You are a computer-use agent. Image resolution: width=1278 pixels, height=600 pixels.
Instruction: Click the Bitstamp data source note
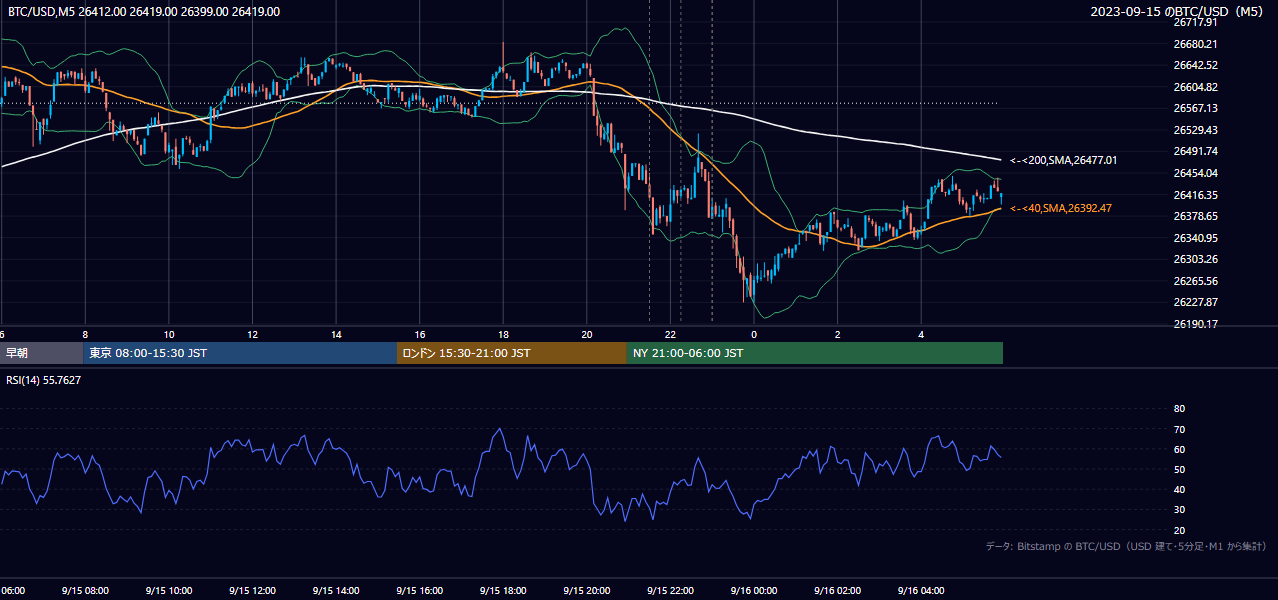pyautogui.click(x=1126, y=546)
